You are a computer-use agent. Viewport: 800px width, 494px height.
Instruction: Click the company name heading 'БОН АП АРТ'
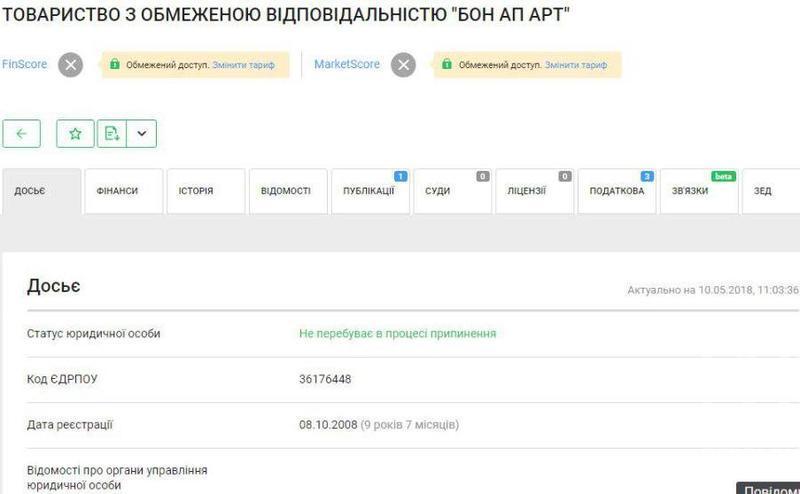[286, 15]
